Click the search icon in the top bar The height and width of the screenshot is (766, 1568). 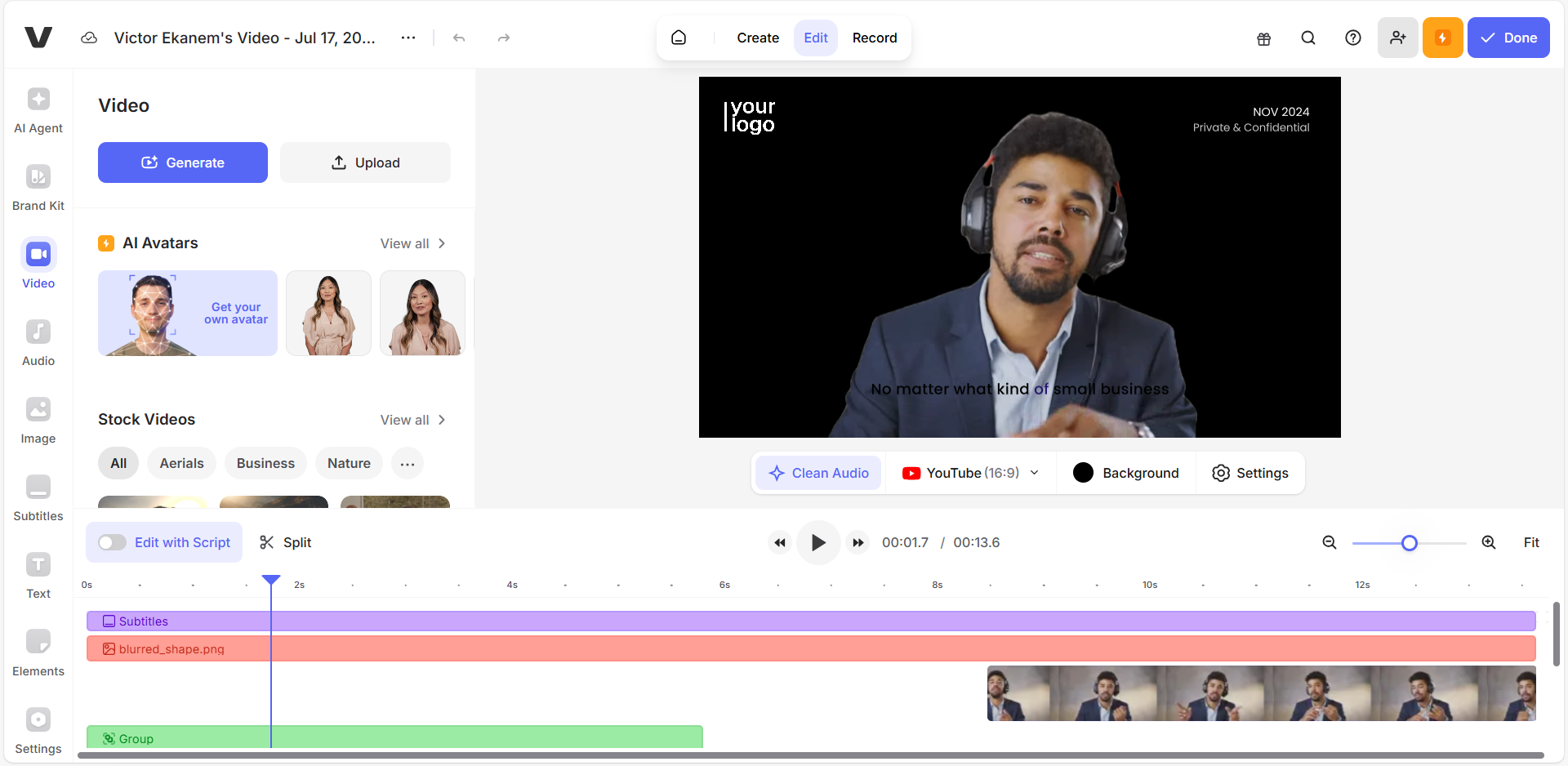click(1307, 38)
